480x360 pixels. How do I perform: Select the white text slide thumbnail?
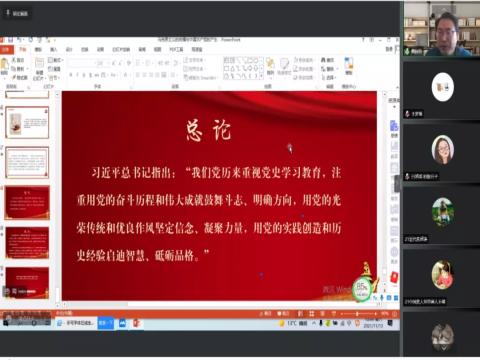pos(27,162)
